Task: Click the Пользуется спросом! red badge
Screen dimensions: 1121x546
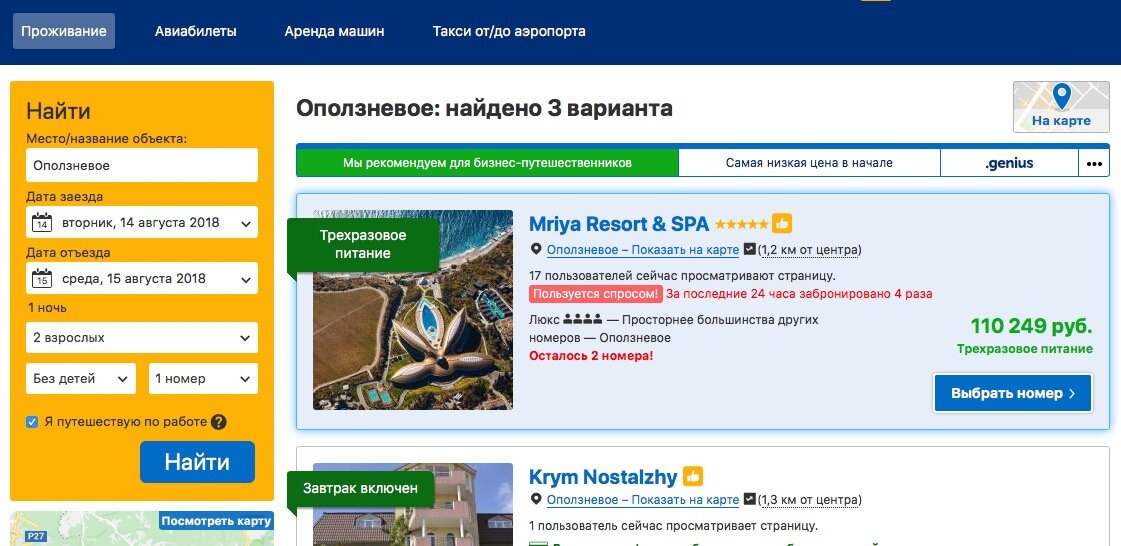Action: coord(596,294)
